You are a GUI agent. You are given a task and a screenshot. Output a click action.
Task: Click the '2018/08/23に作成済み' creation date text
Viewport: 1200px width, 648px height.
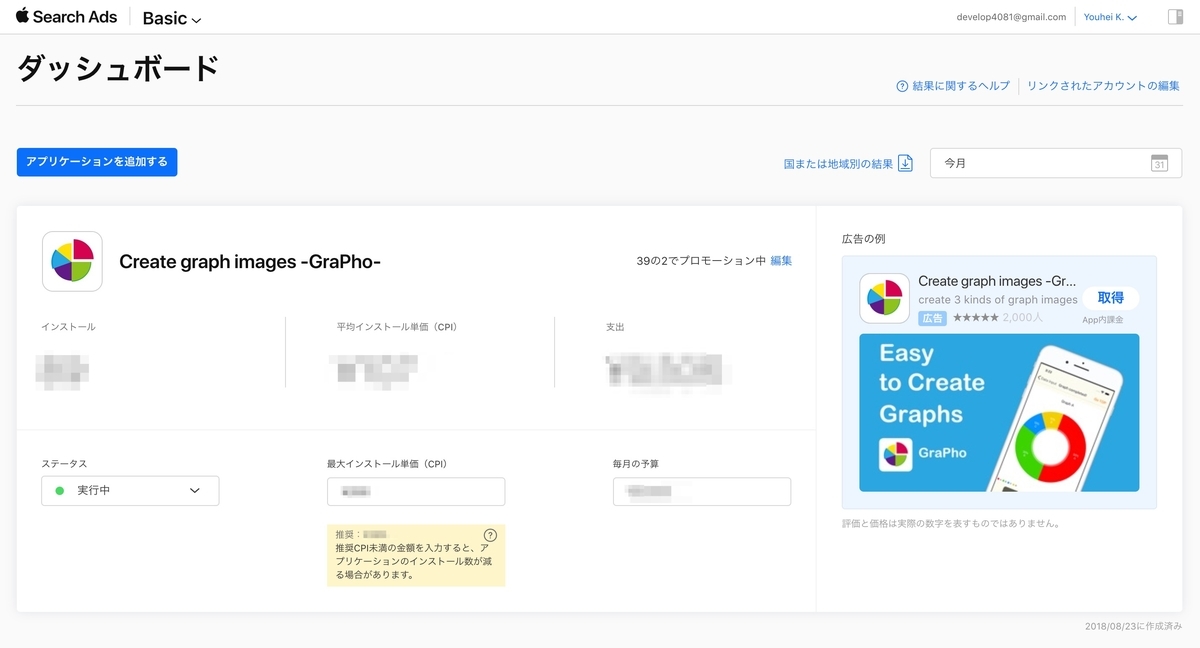point(1133,627)
